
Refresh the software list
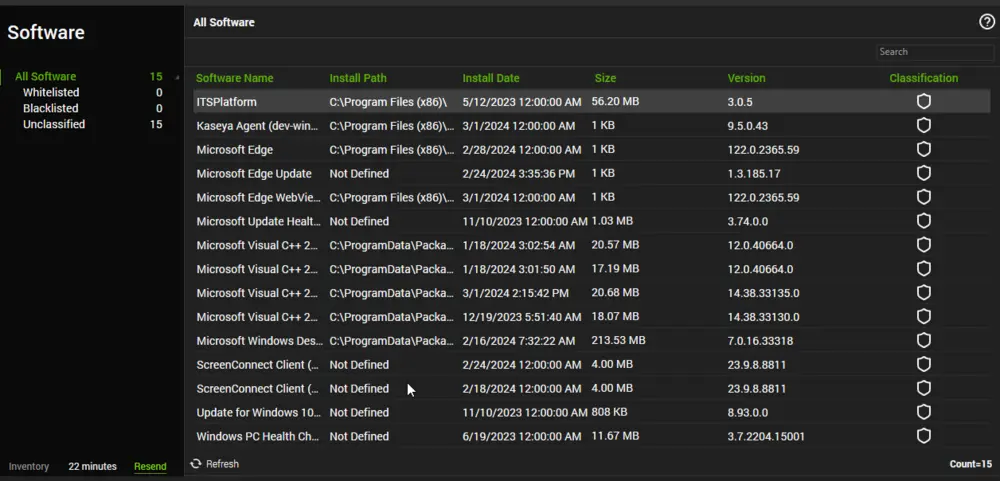coord(215,464)
